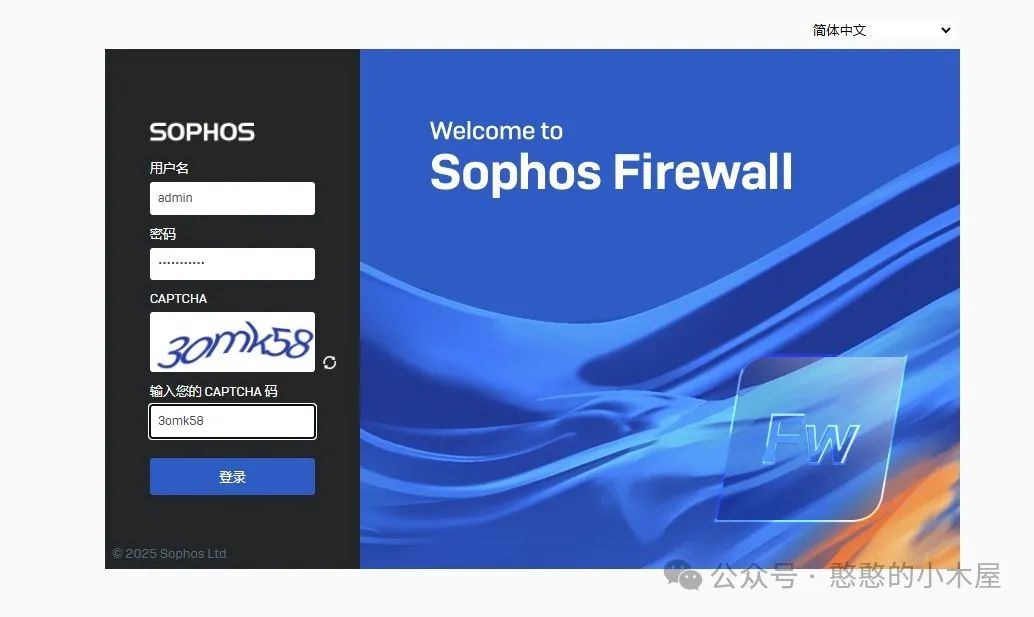Viewport: 1034px width, 617px height.
Task: Click the 憨憨的小木屋 watermark text
Action: click(915, 575)
